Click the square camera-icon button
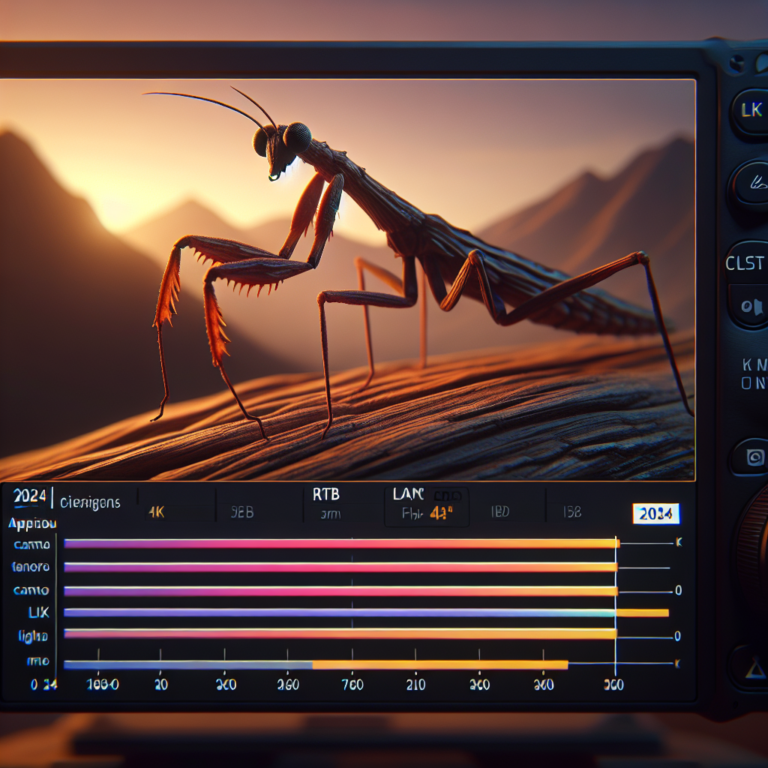The height and width of the screenshot is (768, 768). 752,457
